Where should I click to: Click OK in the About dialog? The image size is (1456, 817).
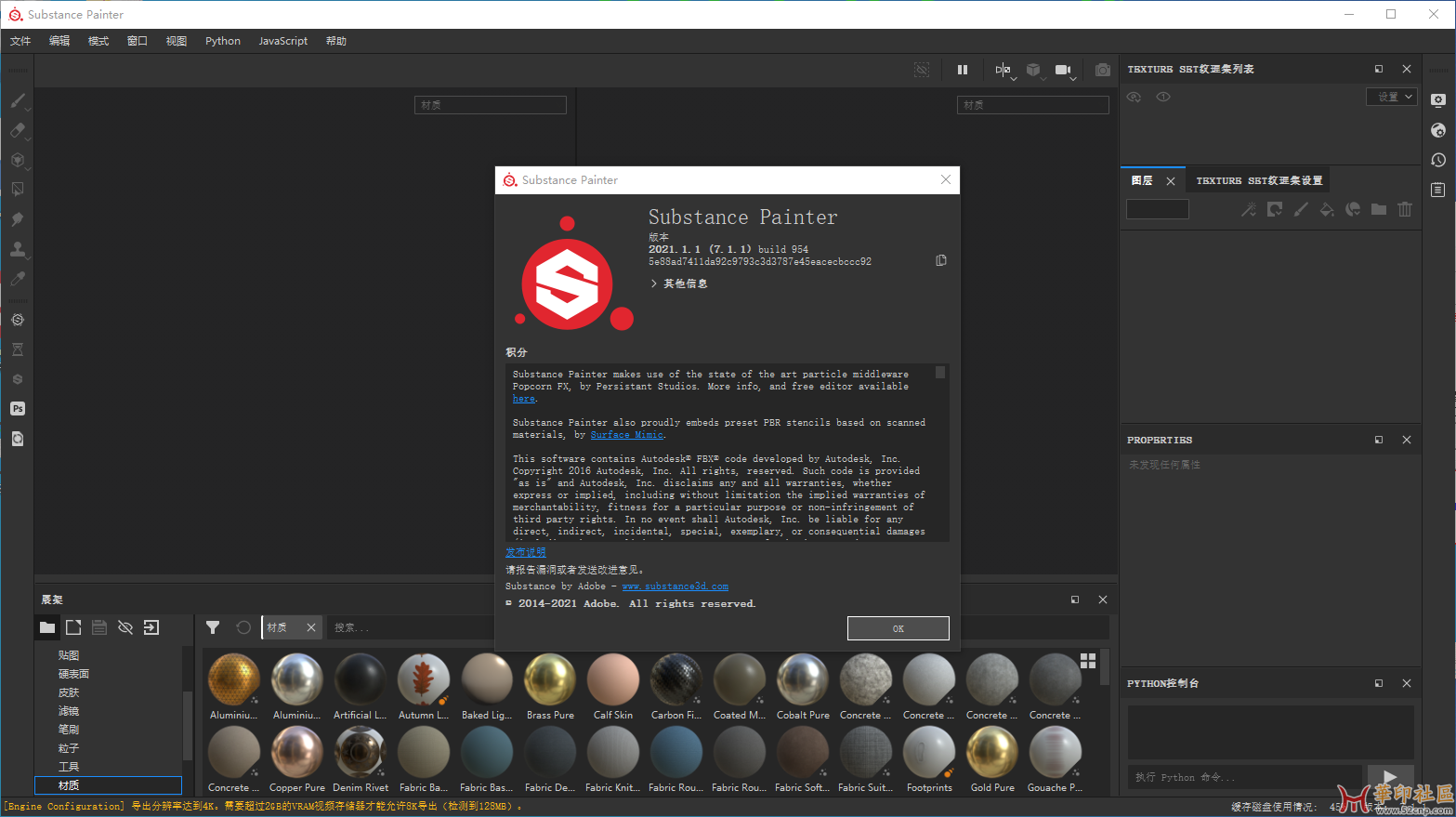click(x=899, y=628)
